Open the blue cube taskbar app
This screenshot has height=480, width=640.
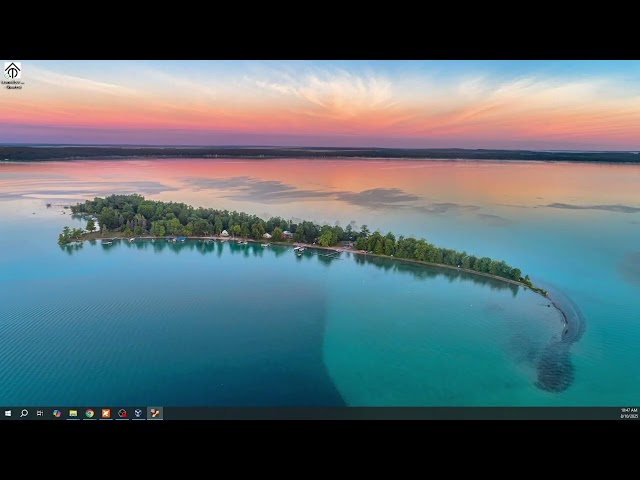pos(138,413)
